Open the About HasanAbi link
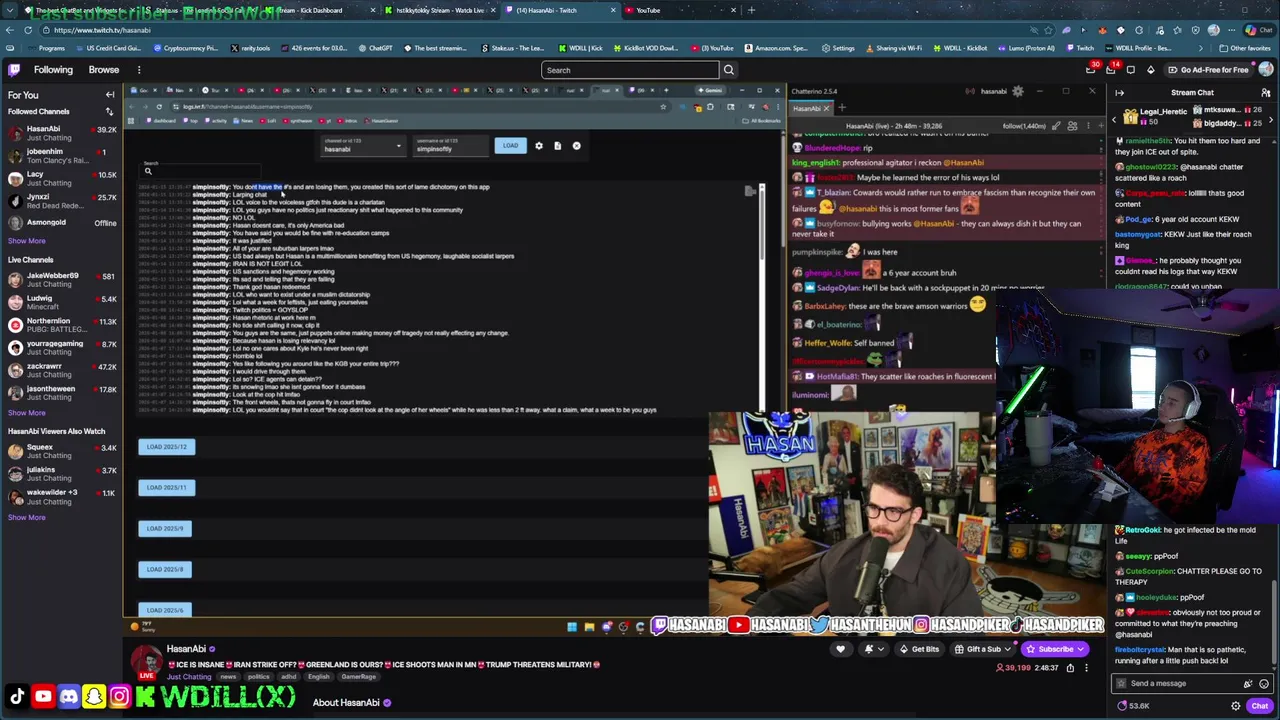 click(x=345, y=703)
